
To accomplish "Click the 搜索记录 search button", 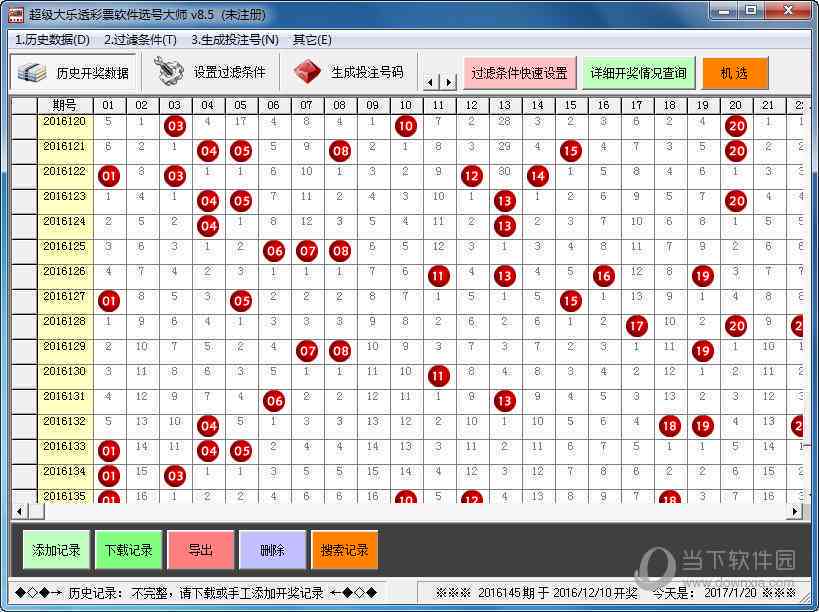I will 345,550.
